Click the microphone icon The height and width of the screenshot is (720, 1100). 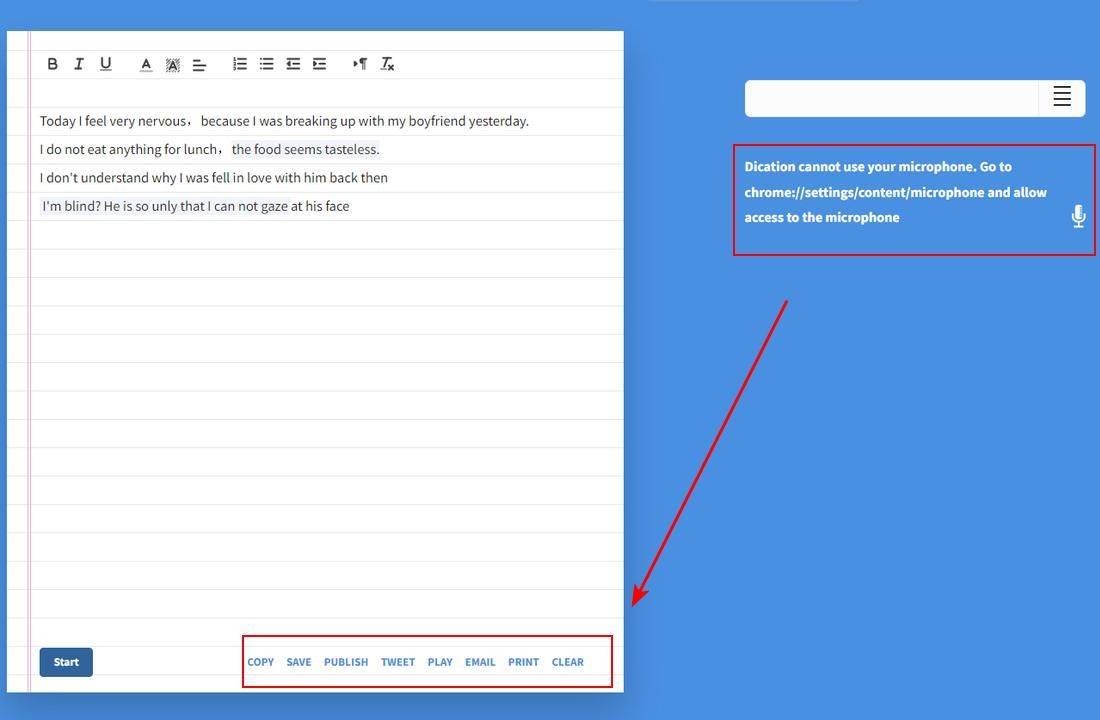click(x=1078, y=216)
